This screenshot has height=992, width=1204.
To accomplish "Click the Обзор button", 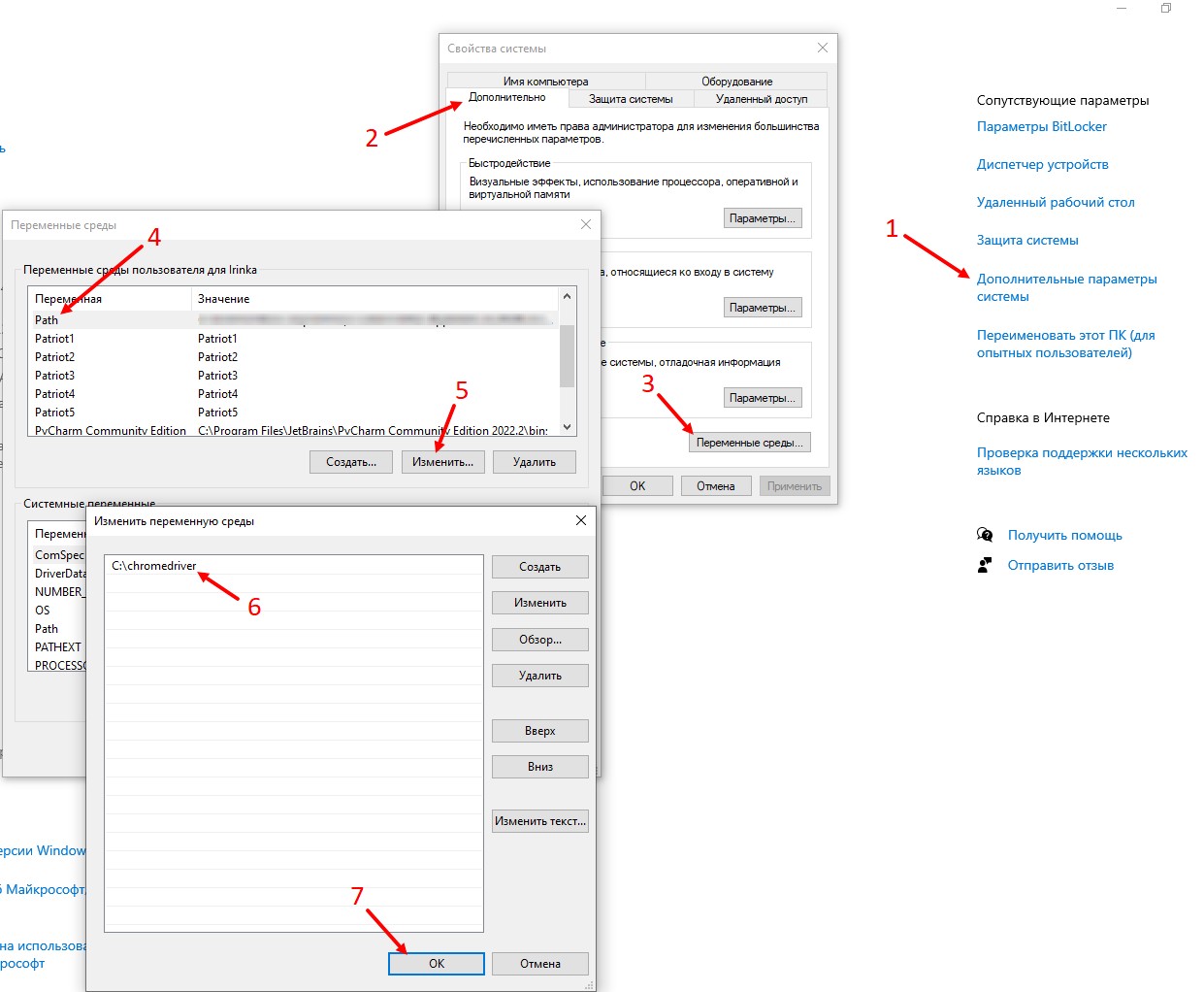I will [x=539, y=640].
